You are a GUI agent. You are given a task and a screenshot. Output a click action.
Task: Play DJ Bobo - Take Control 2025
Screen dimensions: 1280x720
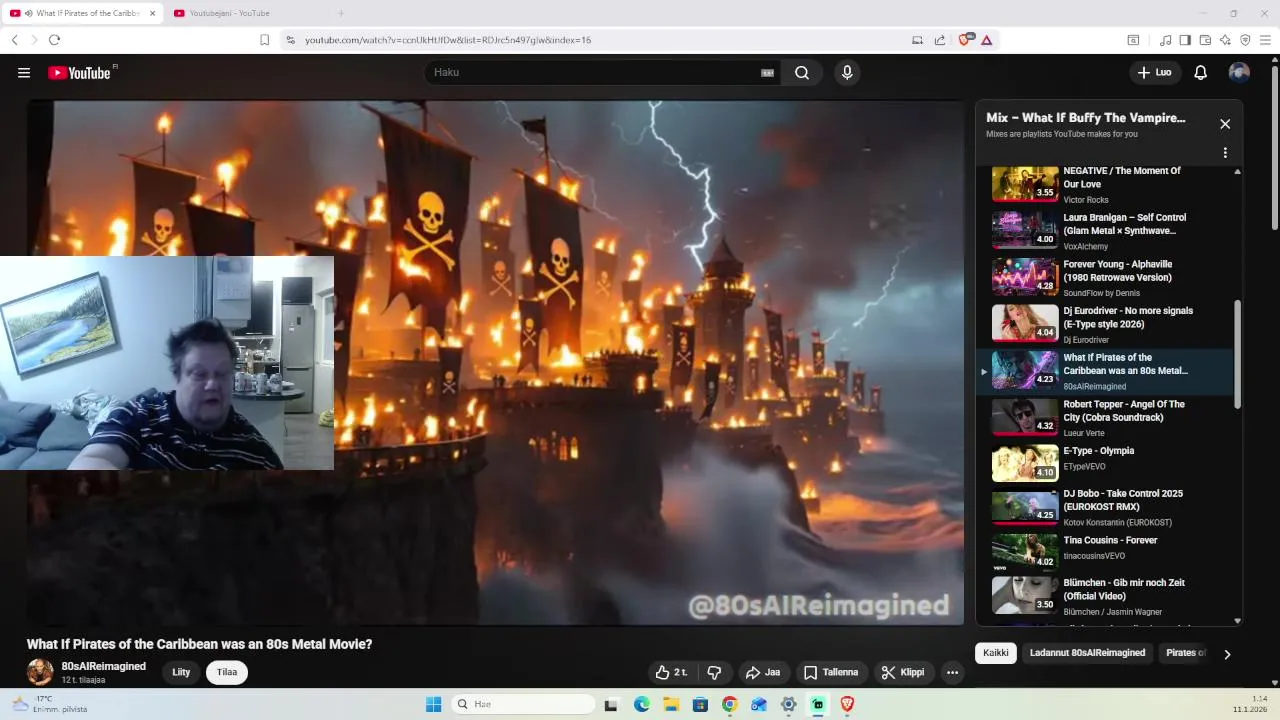pos(1105,507)
